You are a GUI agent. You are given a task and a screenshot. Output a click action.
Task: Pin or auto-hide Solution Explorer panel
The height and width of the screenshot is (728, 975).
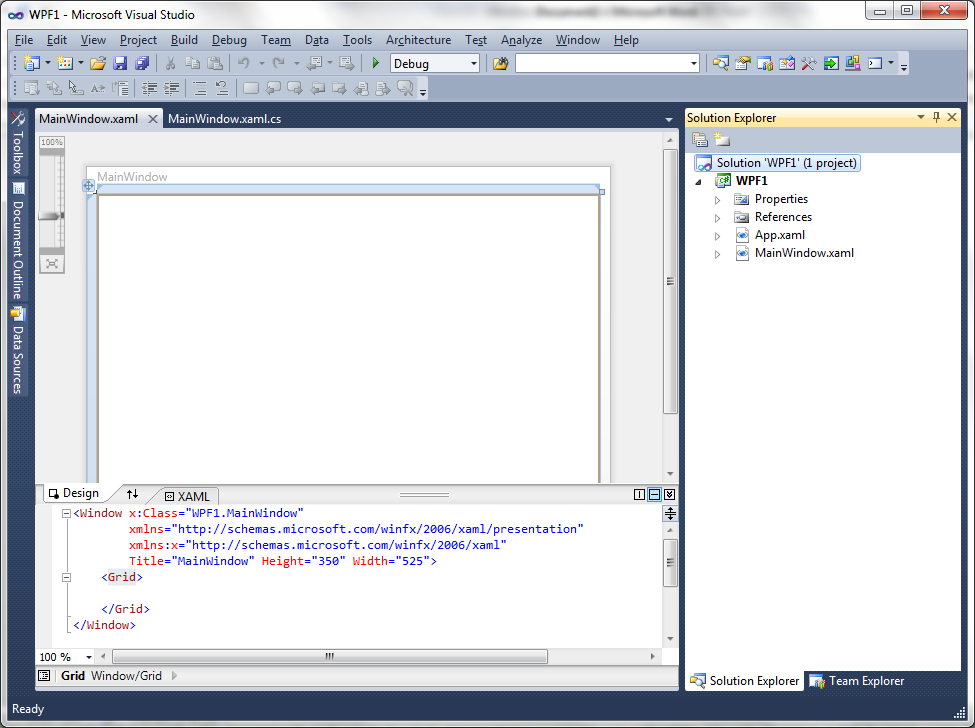936,118
